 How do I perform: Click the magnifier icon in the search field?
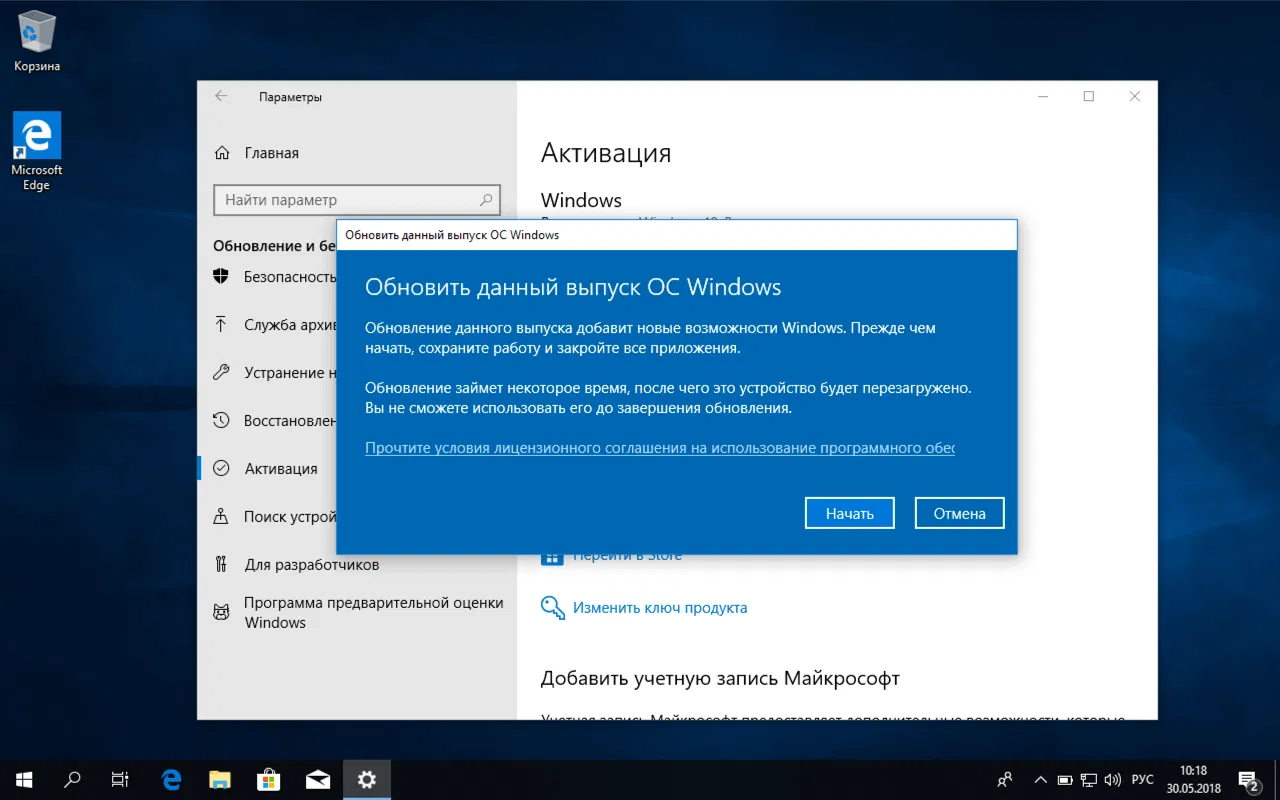tap(485, 200)
